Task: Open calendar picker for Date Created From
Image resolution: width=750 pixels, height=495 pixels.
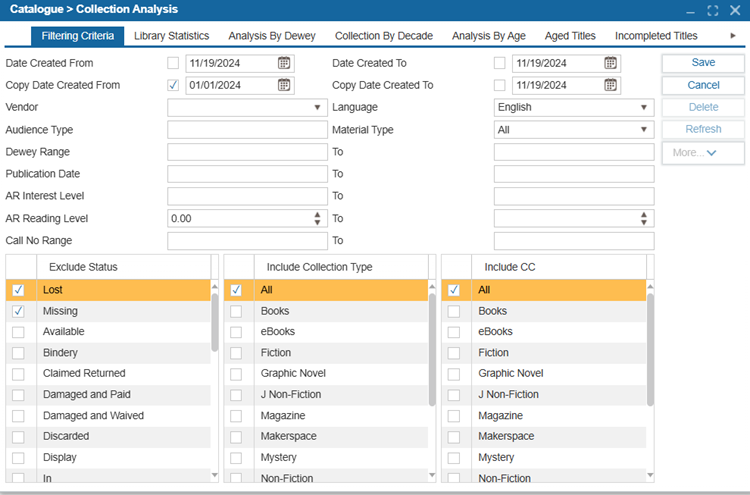Action: 284,63
